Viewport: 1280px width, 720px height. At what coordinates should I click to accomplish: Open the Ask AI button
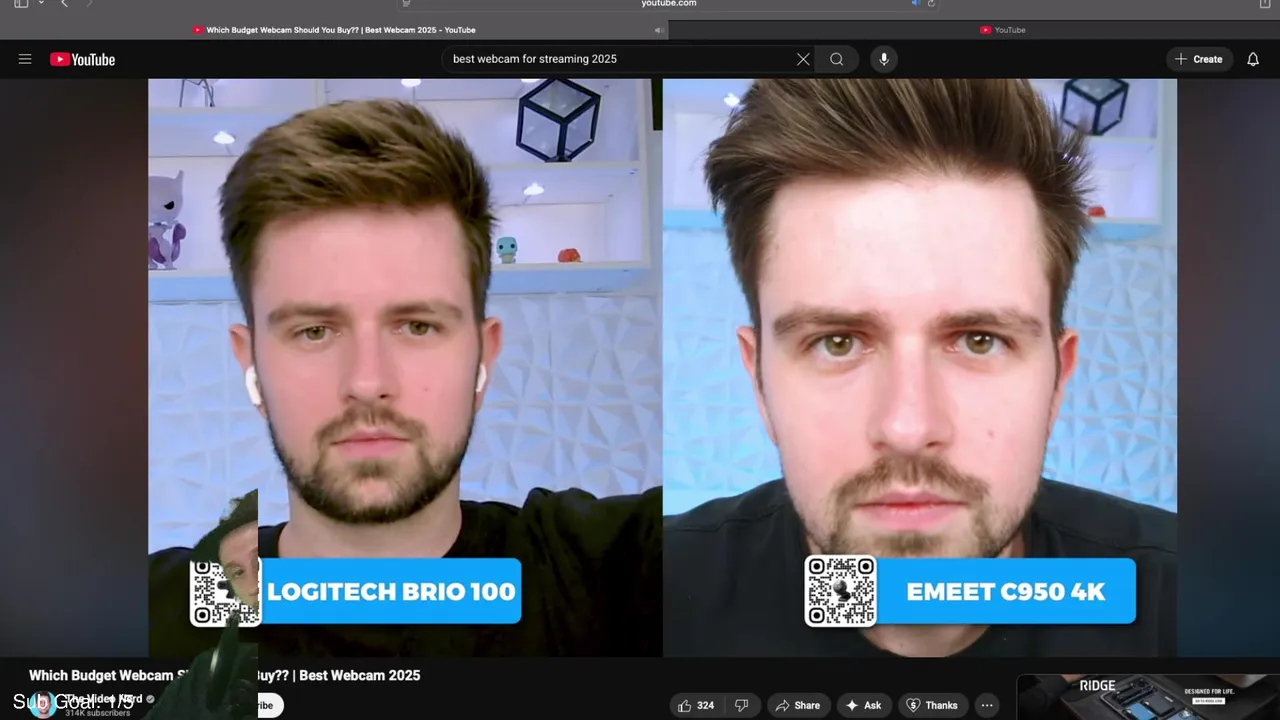coord(863,705)
